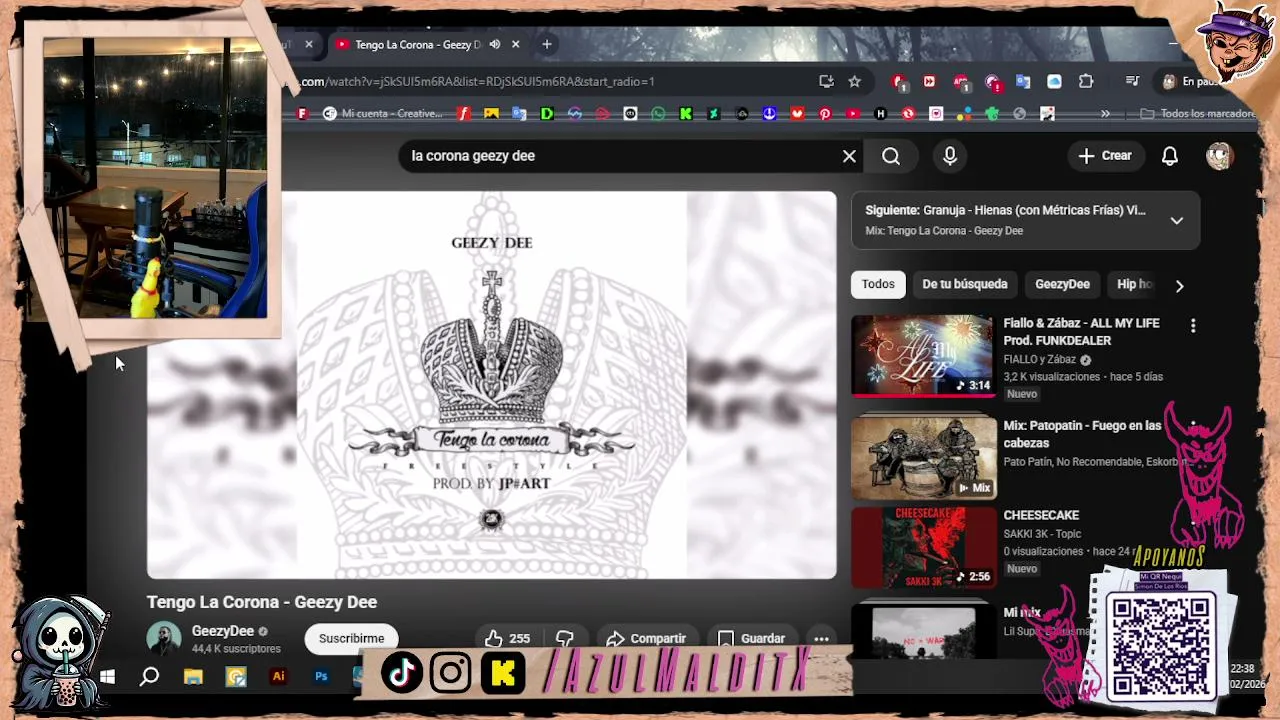
Task: Open the Chrome extensions puzzle menu
Action: [1086, 82]
